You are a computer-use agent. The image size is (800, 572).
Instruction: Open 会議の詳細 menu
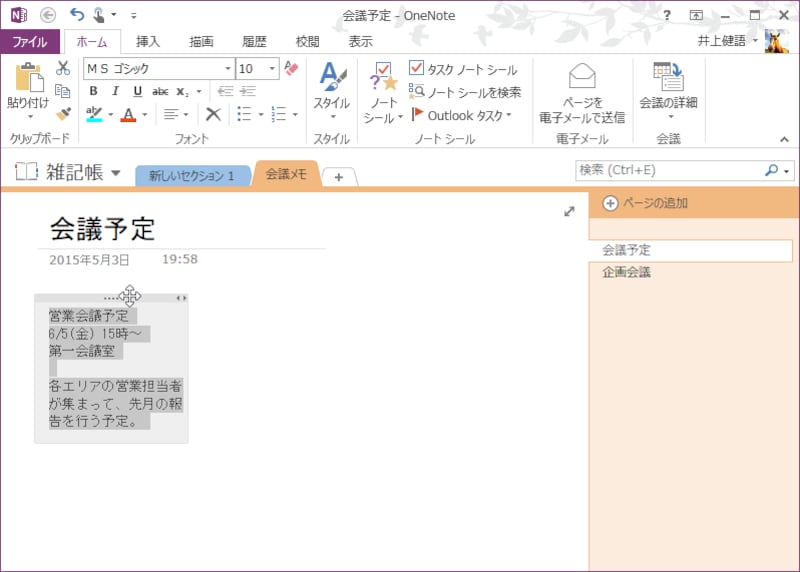click(668, 91)
